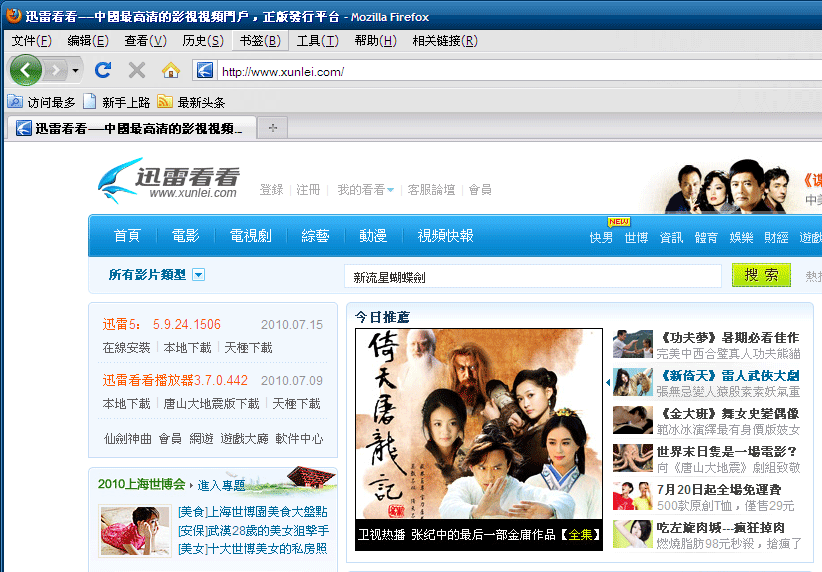The image size is (822, 572).
Task: Open the 仙劍神曲 link
Action: coord(127,438)
